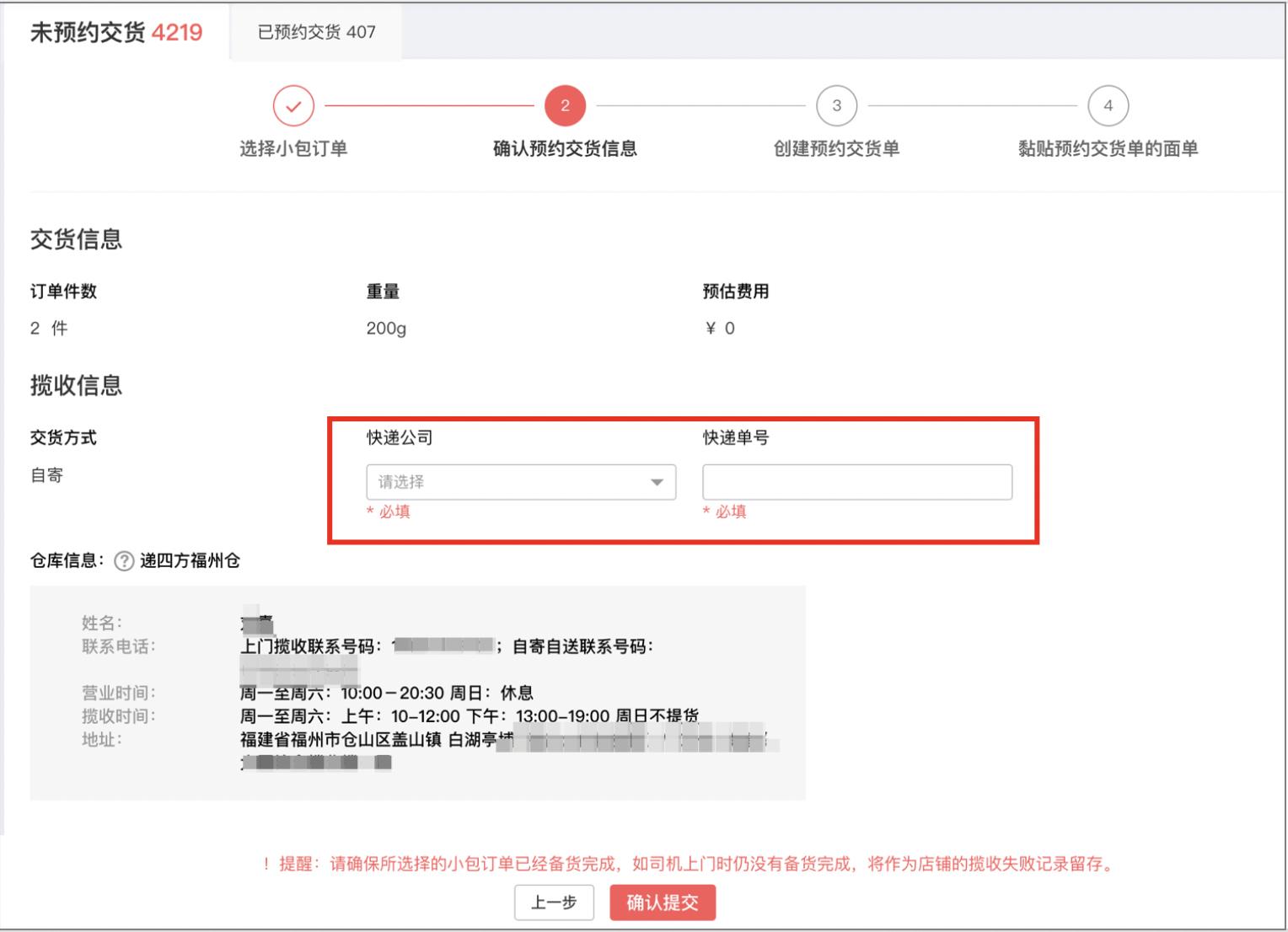Focus the 快递单号 tracking number field
The image size is (1288, 932).
856,481
